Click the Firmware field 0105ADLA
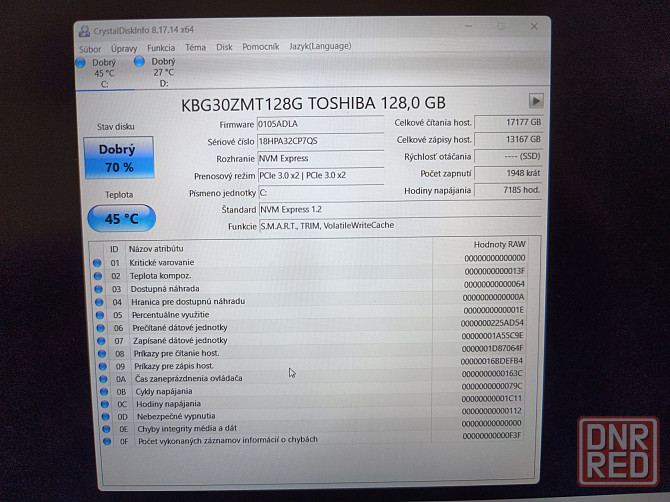Viewport: 670px width, 502px height. pyautogui.click(x=320, y=124)
